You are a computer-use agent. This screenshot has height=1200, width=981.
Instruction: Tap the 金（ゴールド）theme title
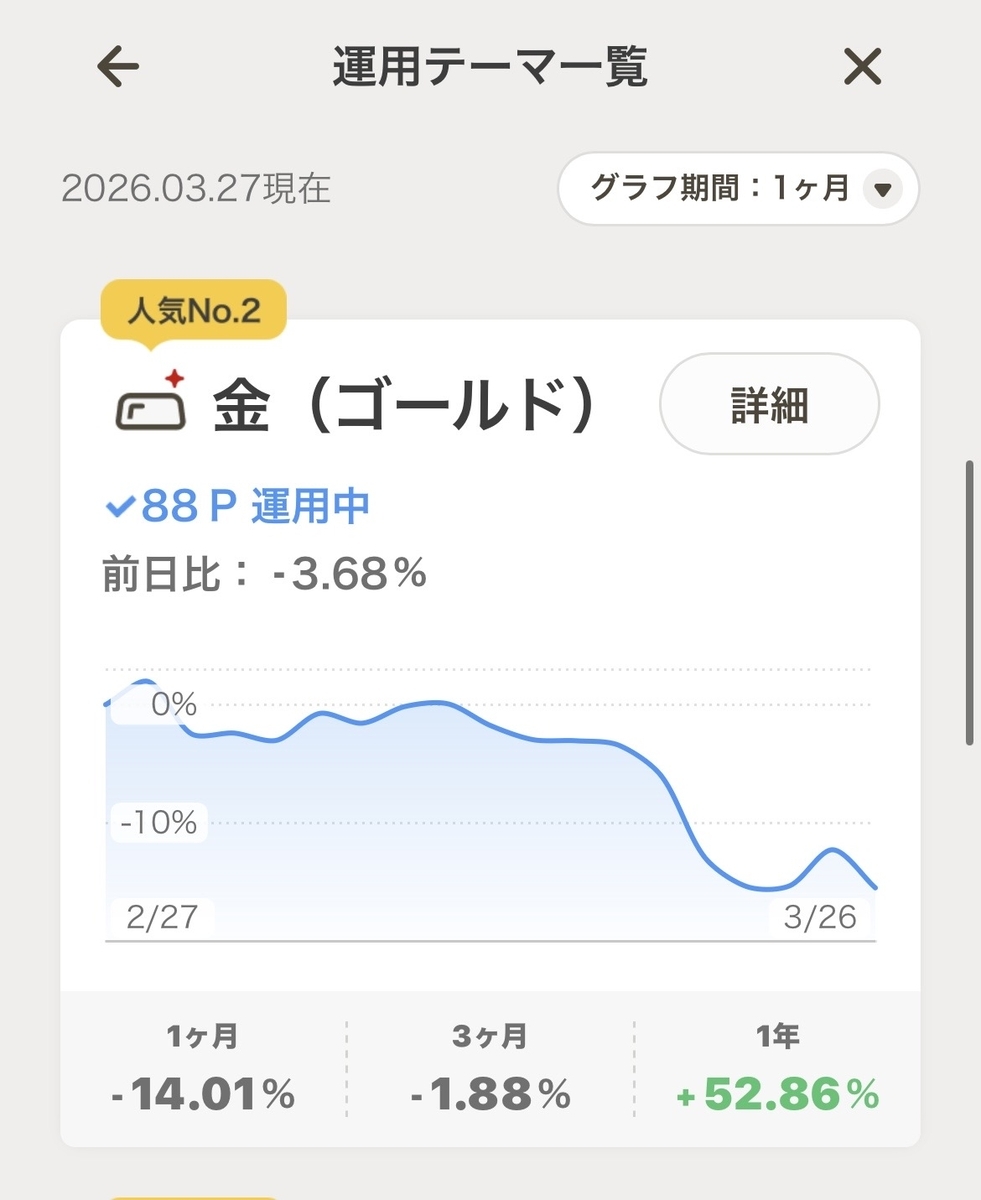tap(405, 404)
